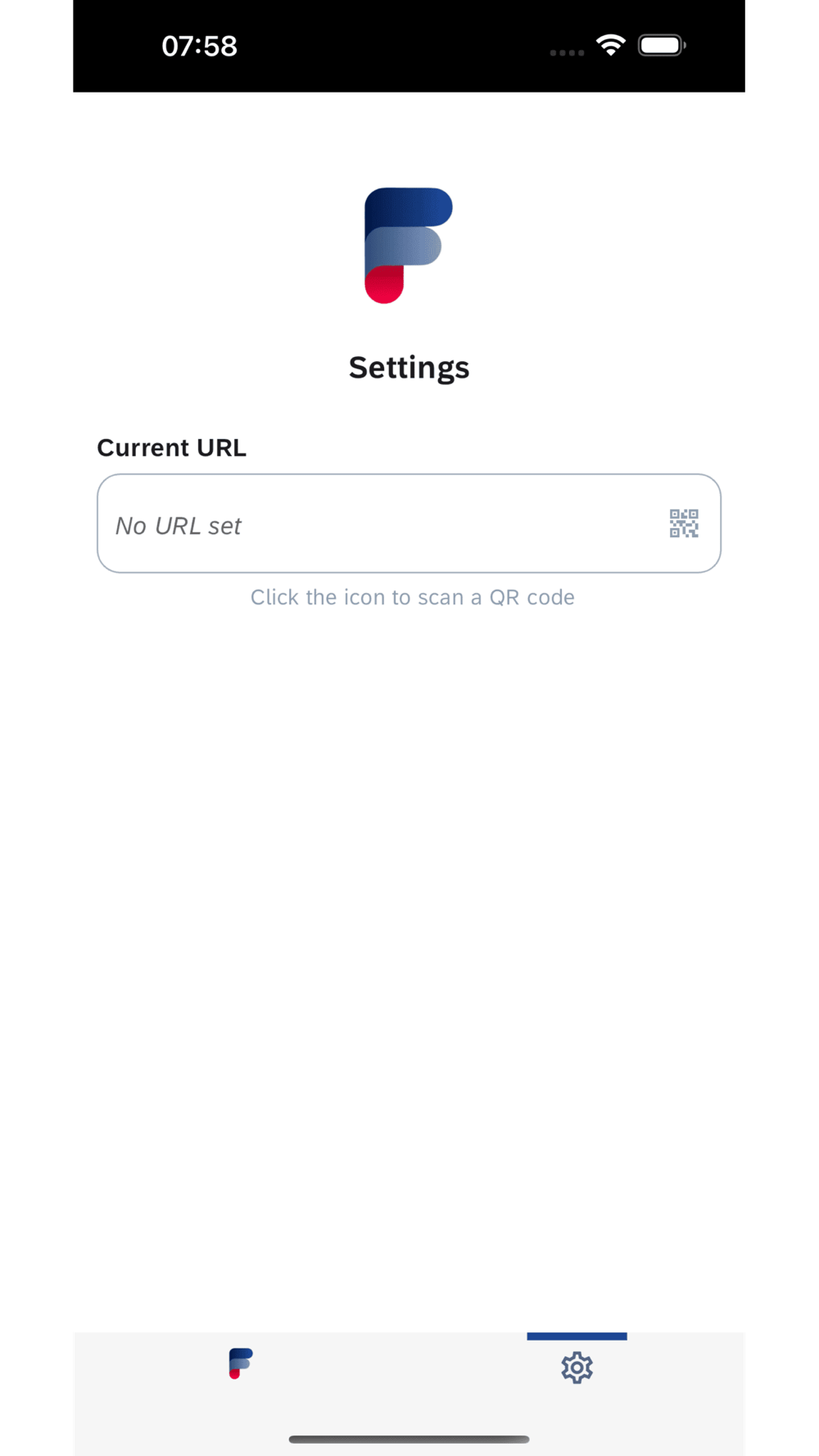This screenshot has width=819, height=1456.
Task: Click the "No URL set" placeholder text
Action: pyautogui.click(x=179, y=526)
